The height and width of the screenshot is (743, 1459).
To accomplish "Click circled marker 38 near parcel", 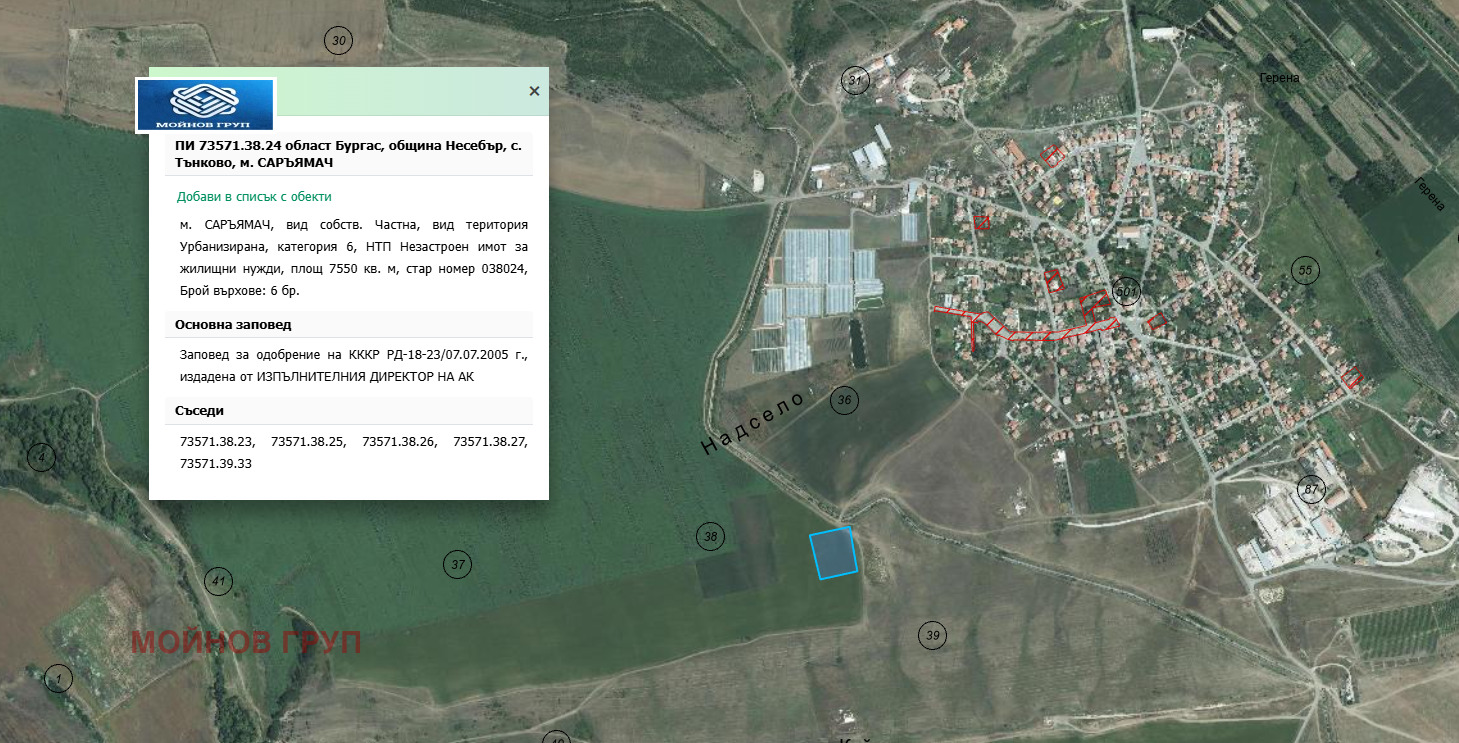I will pyautogui.click(x=710, y=537).
